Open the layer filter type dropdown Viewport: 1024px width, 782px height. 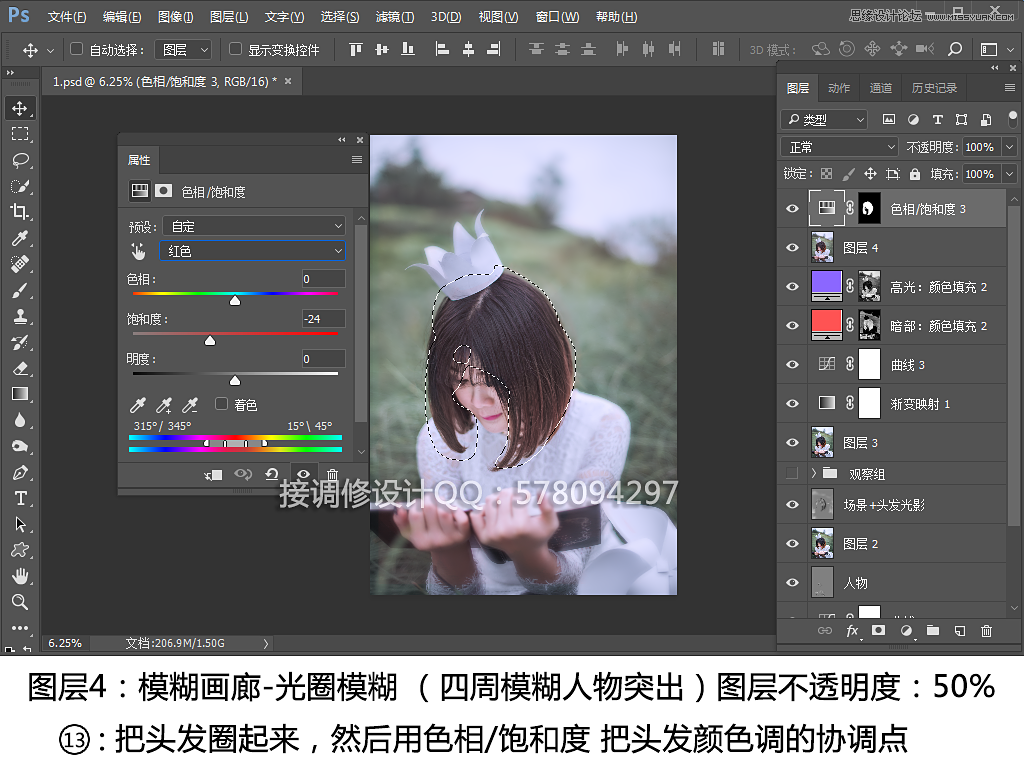click(824, 120)
